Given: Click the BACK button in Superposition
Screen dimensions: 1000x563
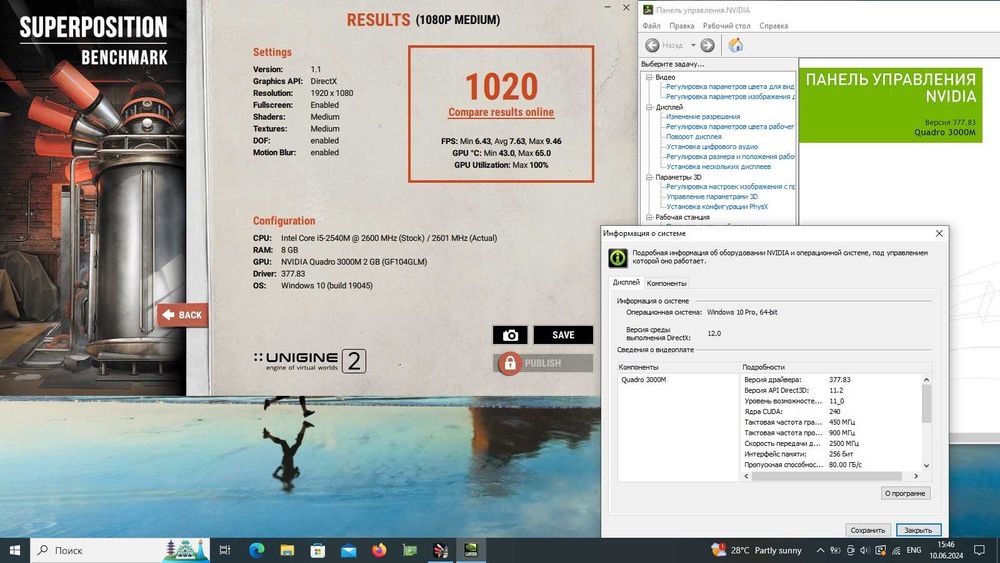Looking at the screenshot, I should point(182,314).
